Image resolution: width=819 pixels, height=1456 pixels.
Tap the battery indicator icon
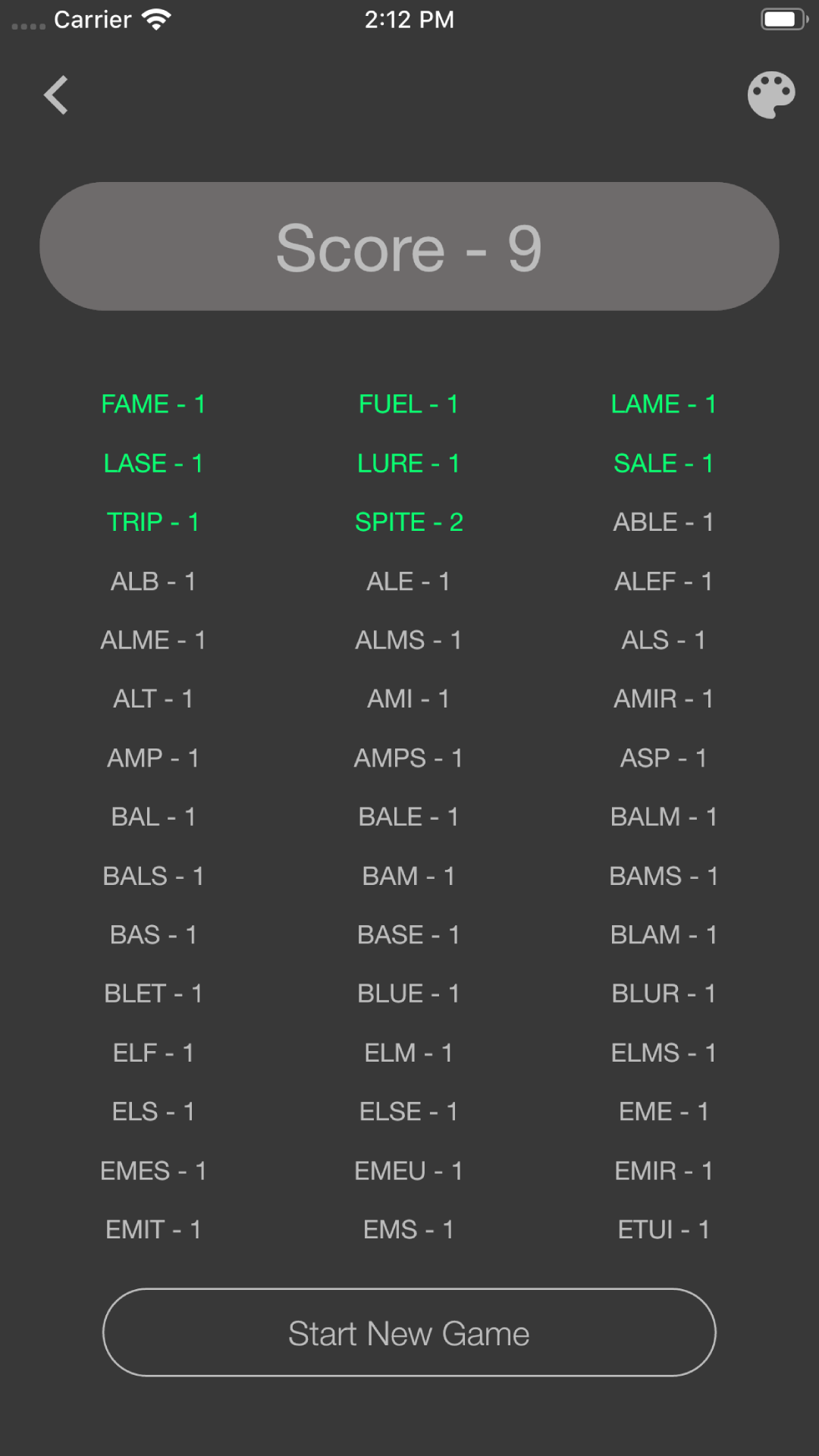click(784, 19)
